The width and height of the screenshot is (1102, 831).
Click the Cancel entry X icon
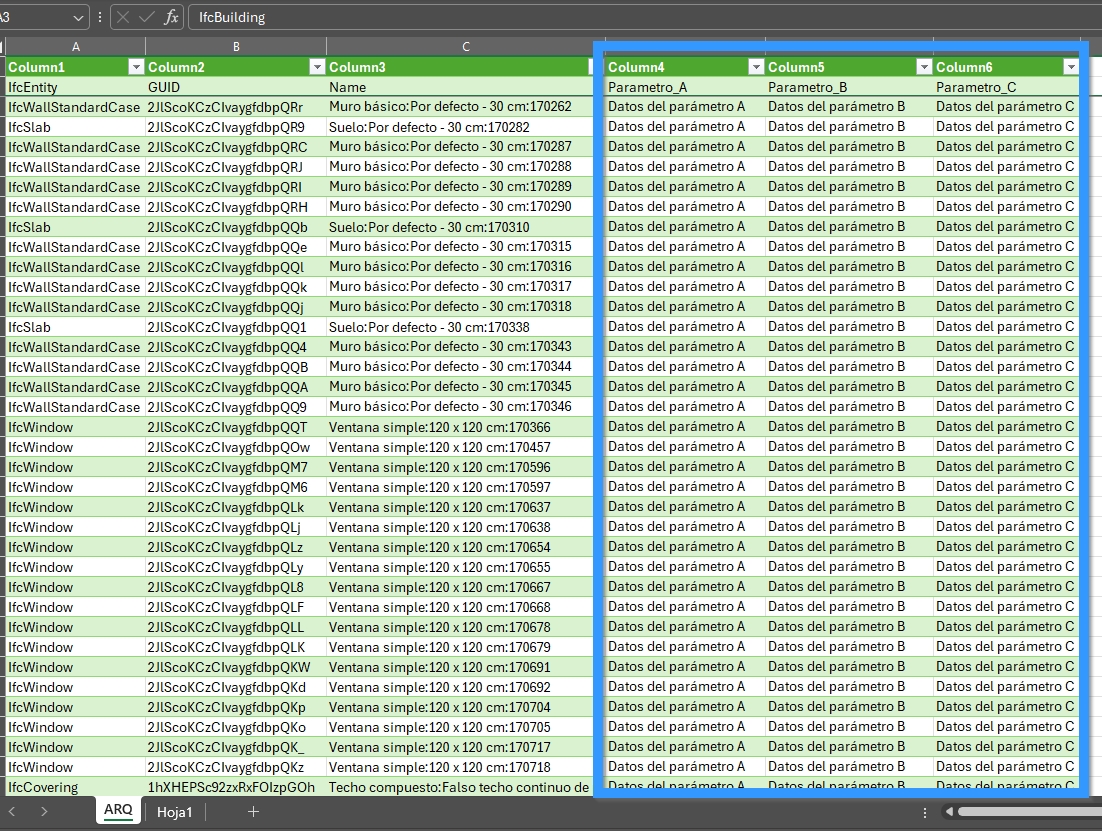coord(123,17)
